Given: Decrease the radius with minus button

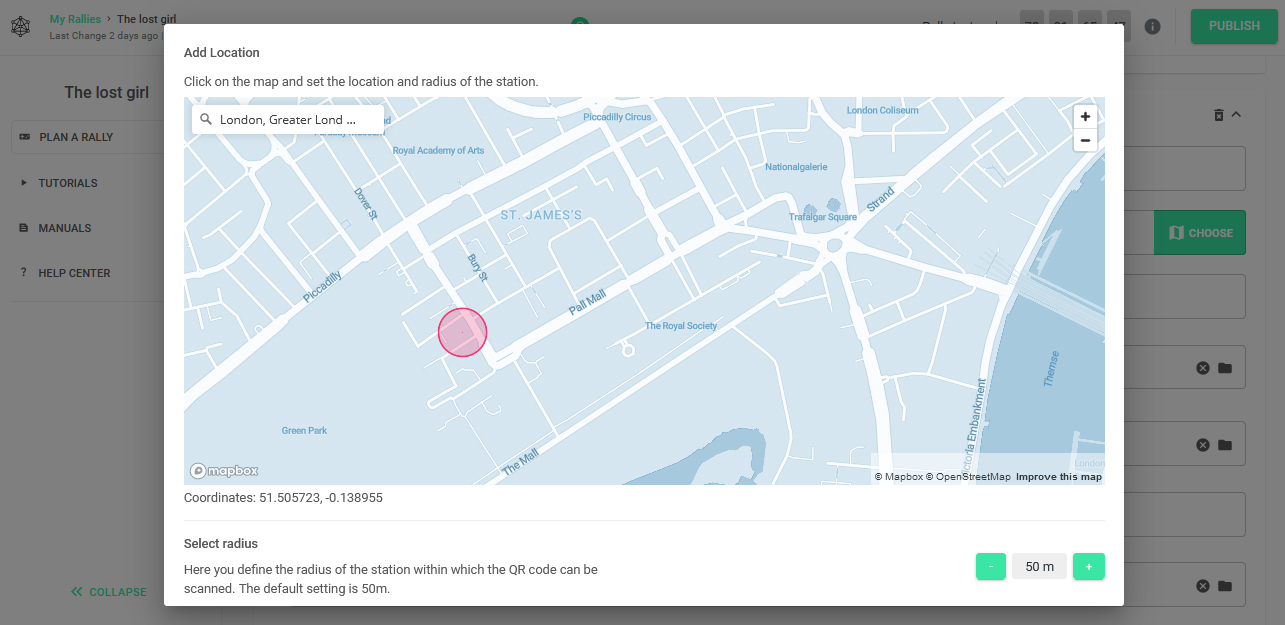Looking at the screenshot, I should pos(991,566).
